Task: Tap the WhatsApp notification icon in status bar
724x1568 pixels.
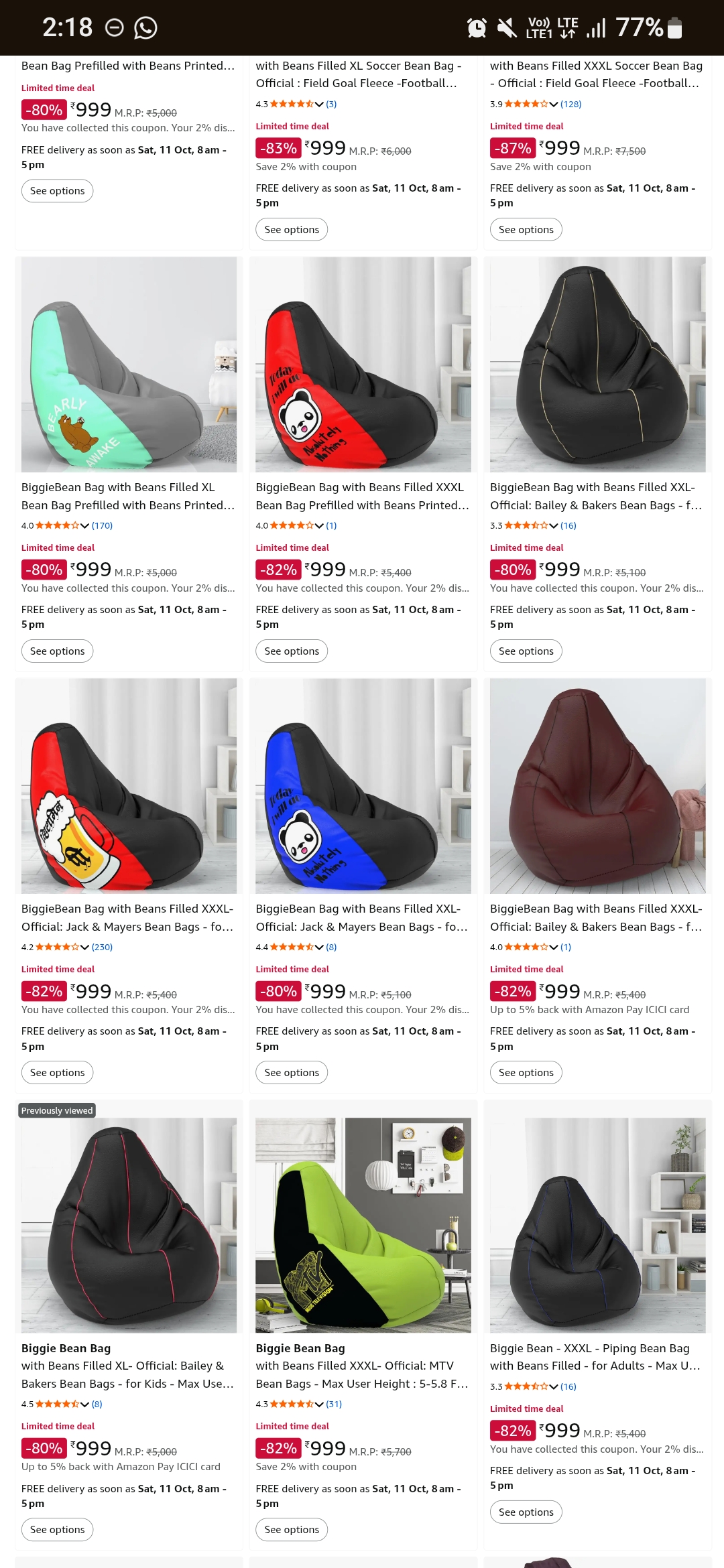Action: [145, 27]
